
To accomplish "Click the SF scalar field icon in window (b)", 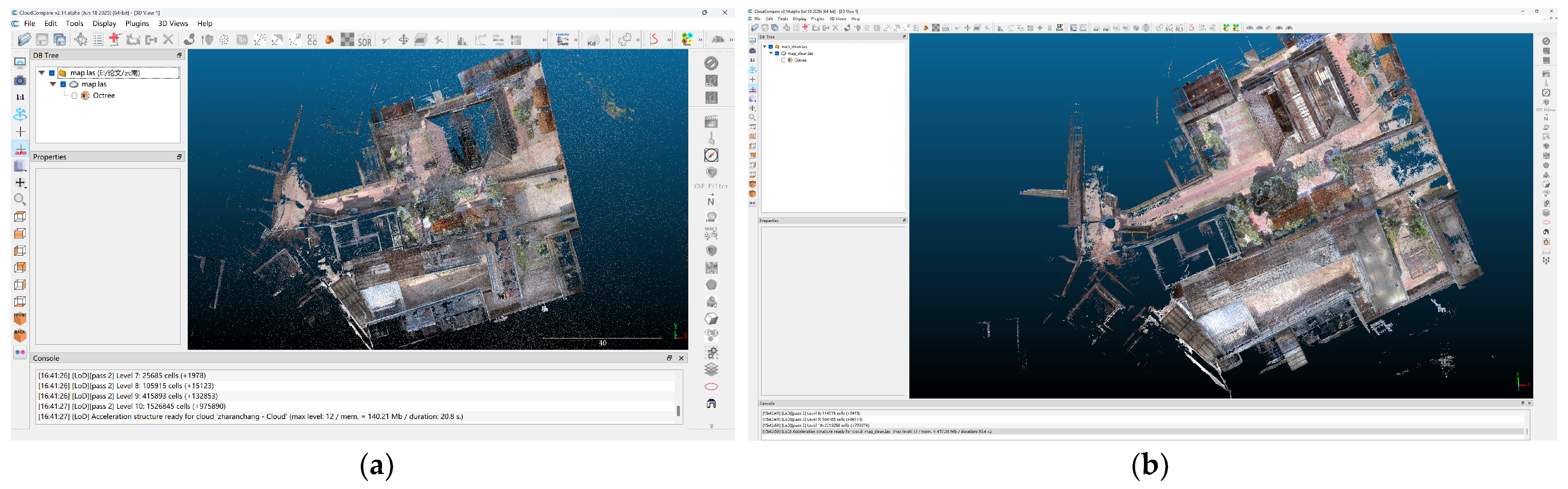I will 1060,28.
